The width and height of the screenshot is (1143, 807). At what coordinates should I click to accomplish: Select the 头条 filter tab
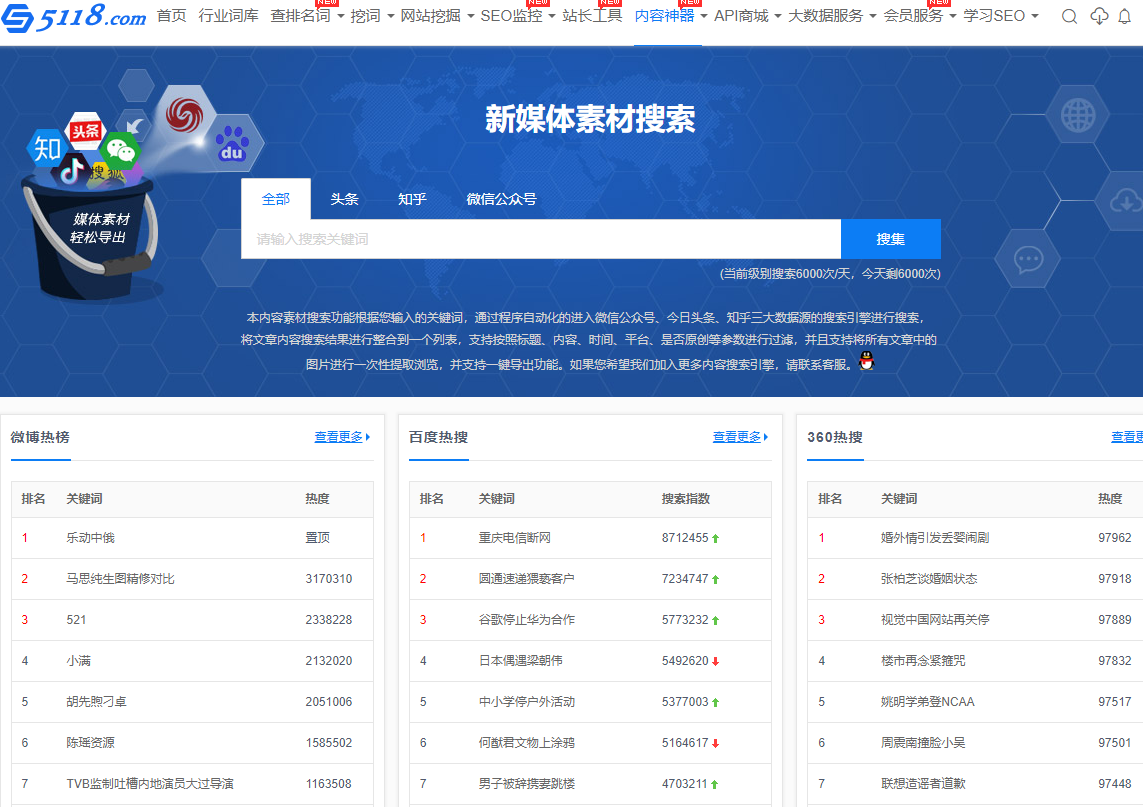[x=344, y=199]
